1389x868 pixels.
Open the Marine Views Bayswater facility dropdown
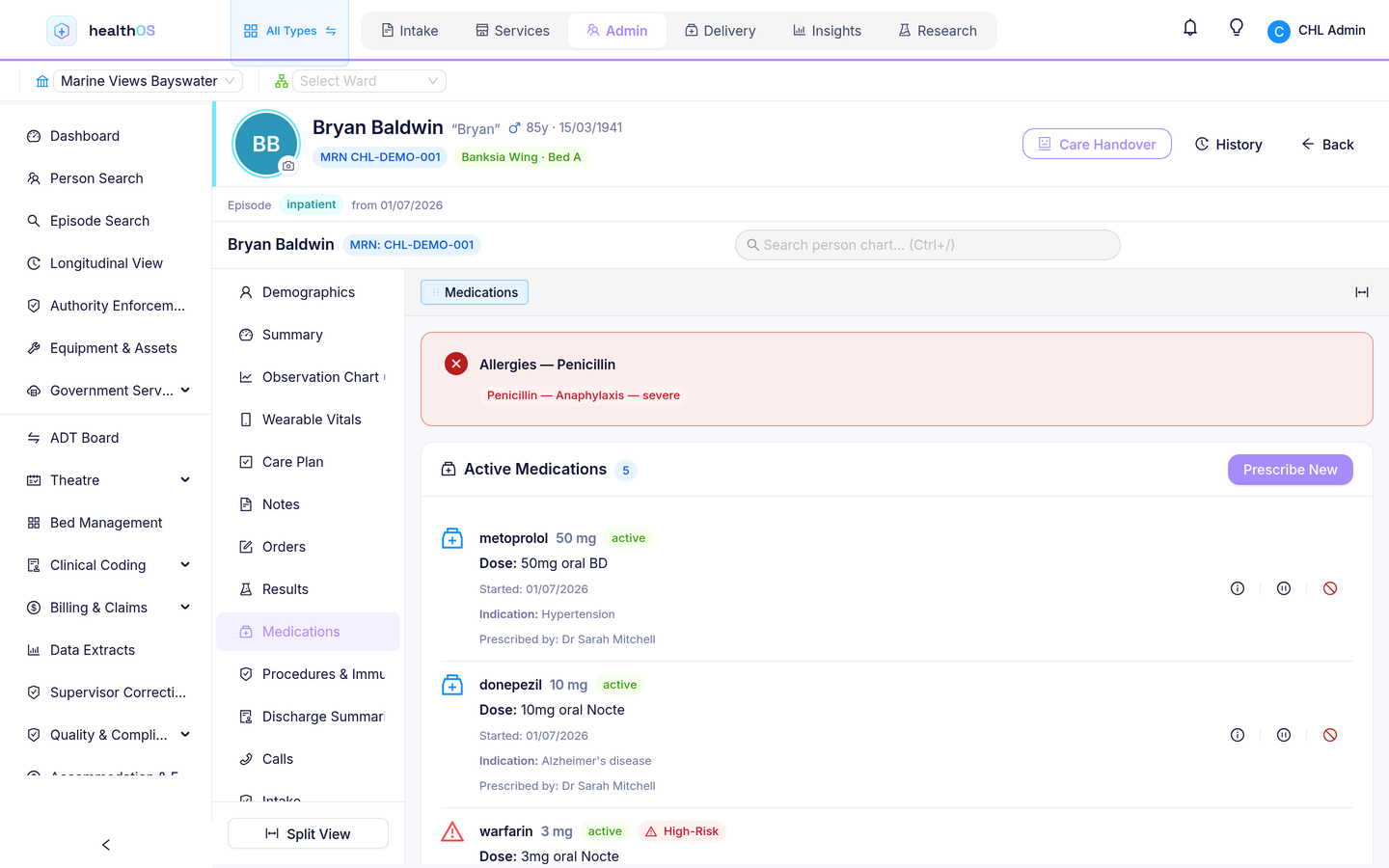click(148, 81)
